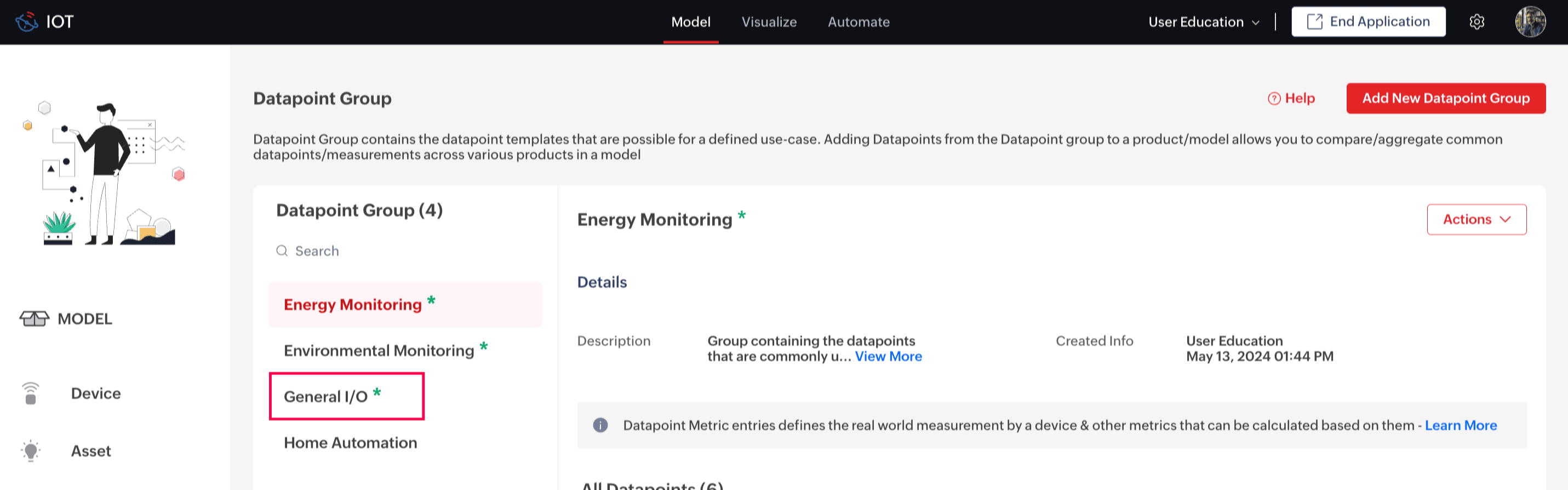Screen dimensions: 1568x490
Task: Click the Asset lightbulb icon
Action: 31,451
